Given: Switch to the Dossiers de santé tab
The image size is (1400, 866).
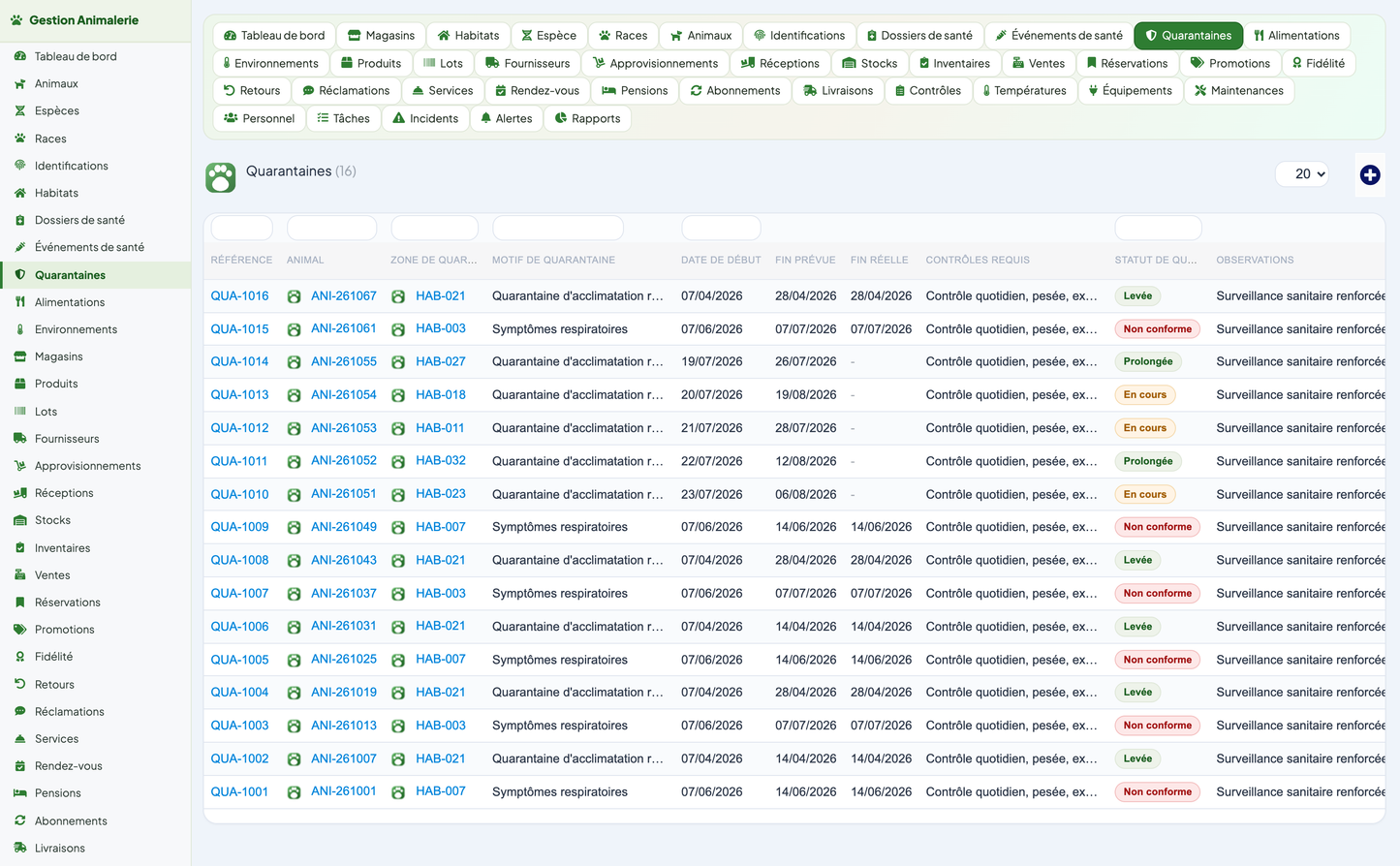Looking at the screenshot, I should [x=919, y=36].
